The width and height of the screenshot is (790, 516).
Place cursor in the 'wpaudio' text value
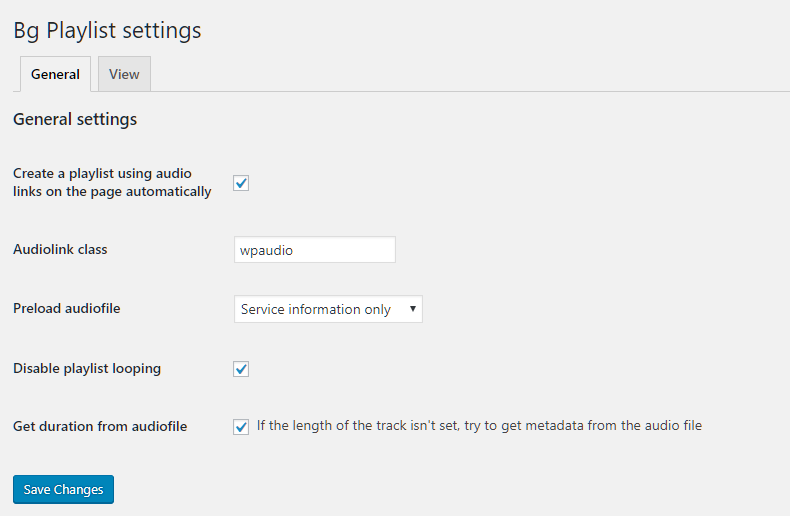point(266,250)
